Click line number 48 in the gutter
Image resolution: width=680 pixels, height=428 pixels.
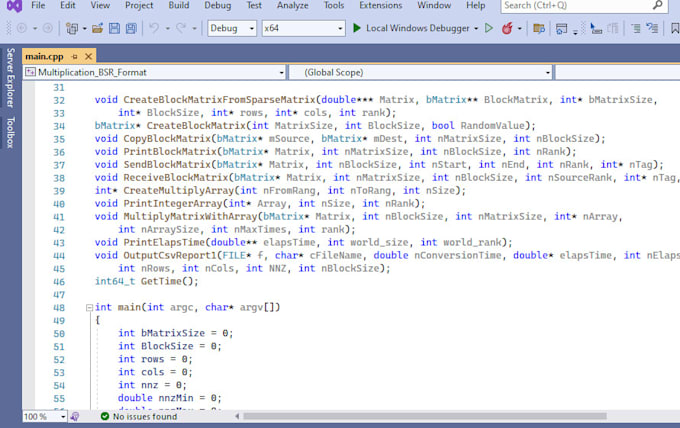[59, 307]
